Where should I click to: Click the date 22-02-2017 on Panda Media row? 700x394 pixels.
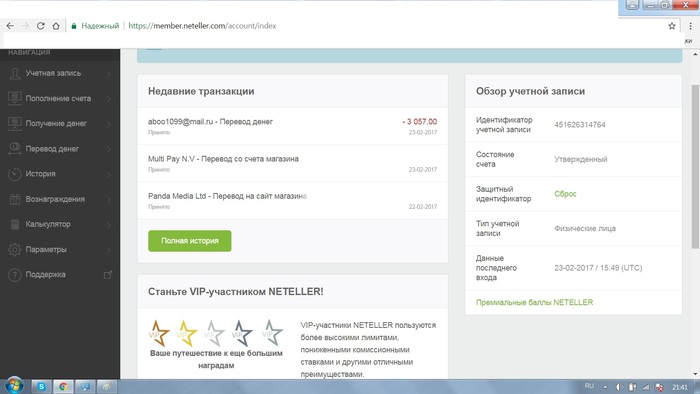423,207
